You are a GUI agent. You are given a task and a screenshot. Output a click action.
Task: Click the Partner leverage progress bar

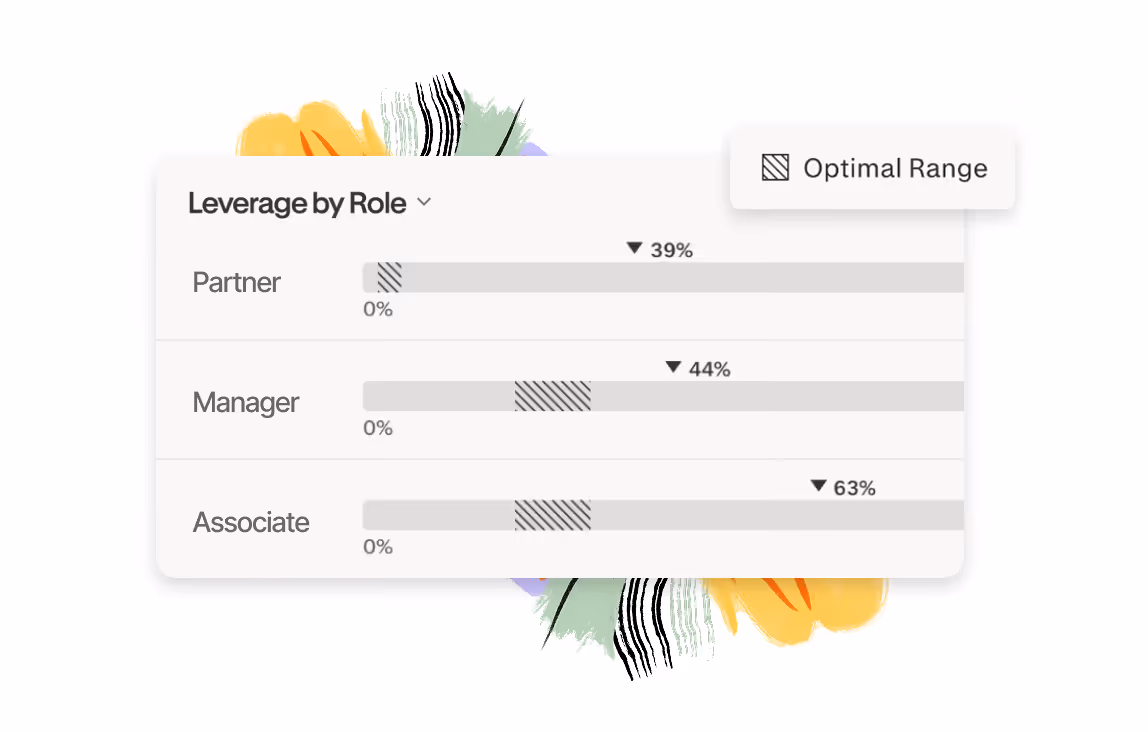pyautogui.click(x=662, y=278)
